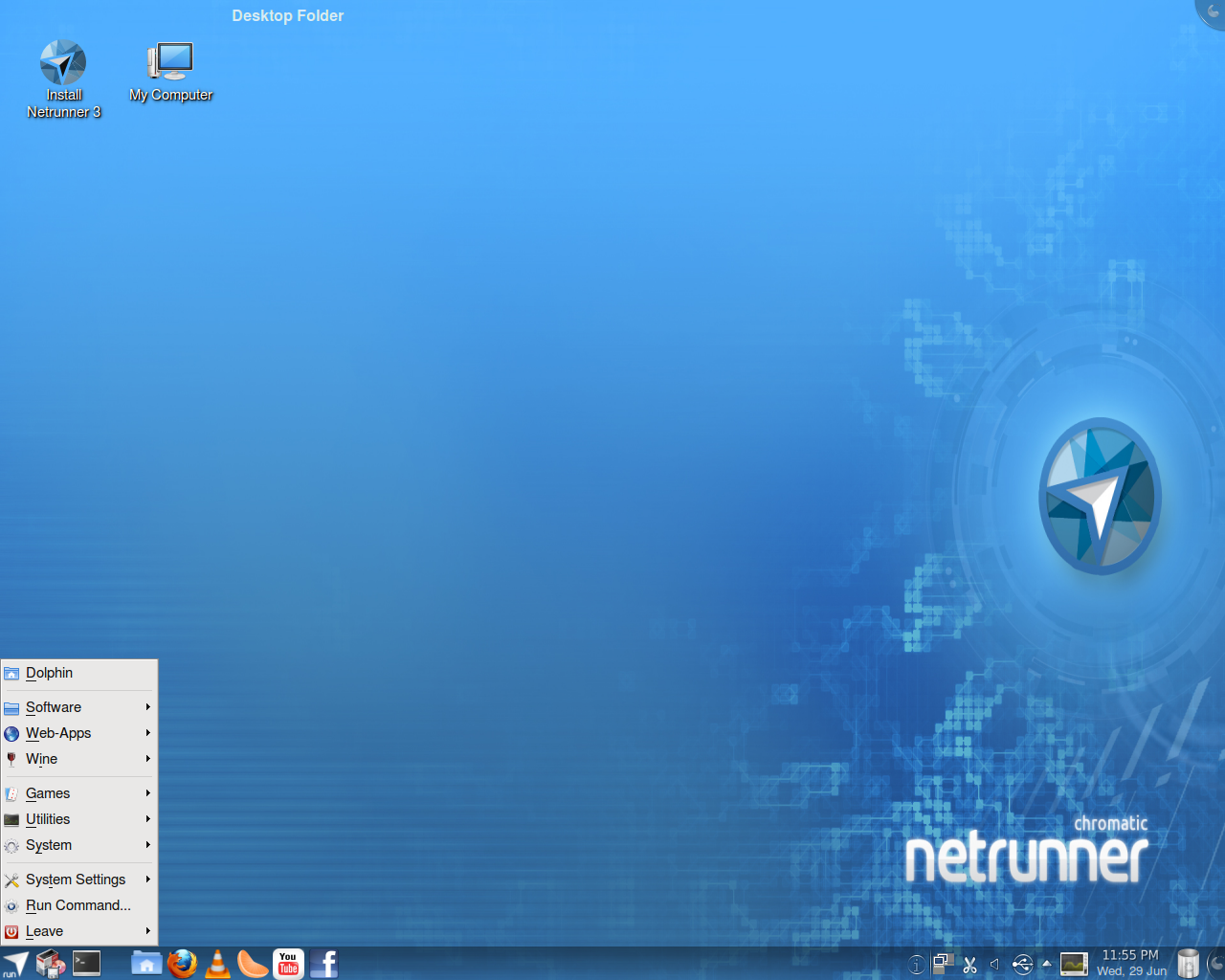Launch VLC media player from the taskbar
Image resolution: width=1225 pixels, height=980 pixels.
pyautogui.click(x=218, y=963)
